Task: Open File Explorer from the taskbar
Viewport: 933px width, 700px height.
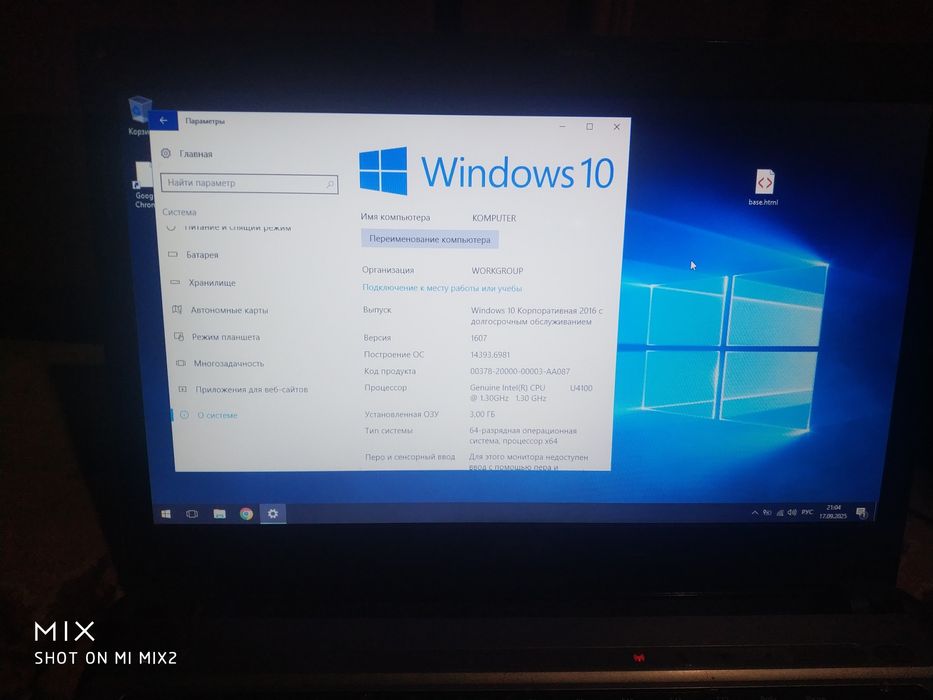Action: click(219, 514)
